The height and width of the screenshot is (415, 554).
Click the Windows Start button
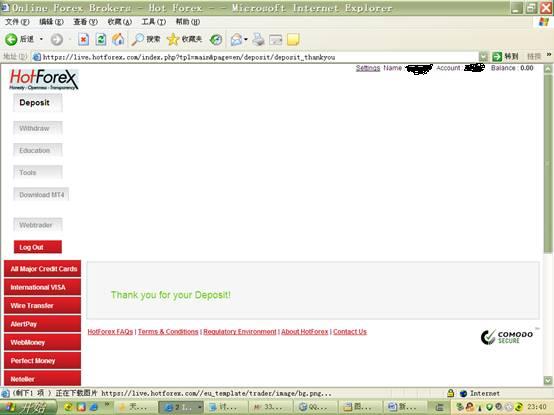point(28,407)
